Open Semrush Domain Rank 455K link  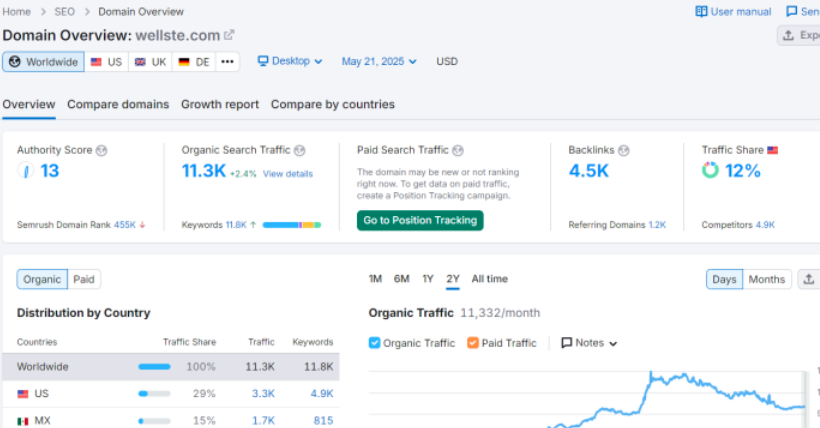point(125,225)
